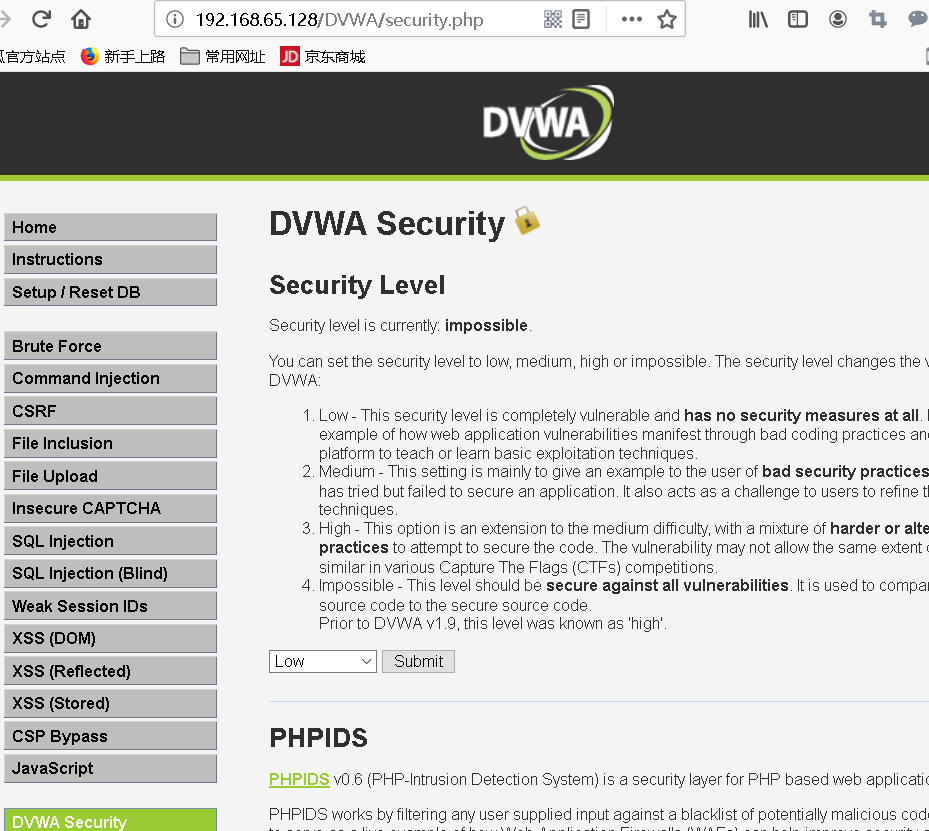Screen dimensions: 929x831
Task: Select Command Injection menu entry
Action: [x=110, y=378]
